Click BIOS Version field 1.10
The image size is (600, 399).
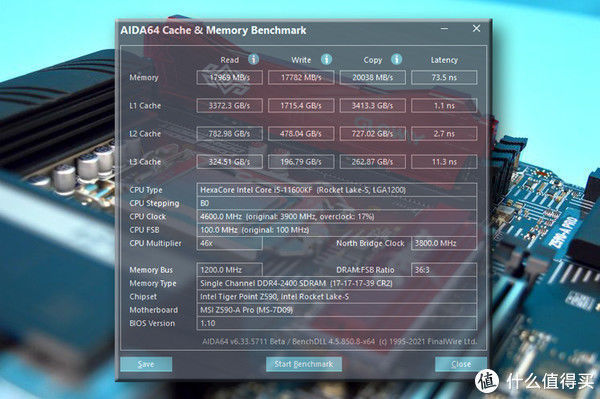[x=337, y=323]
